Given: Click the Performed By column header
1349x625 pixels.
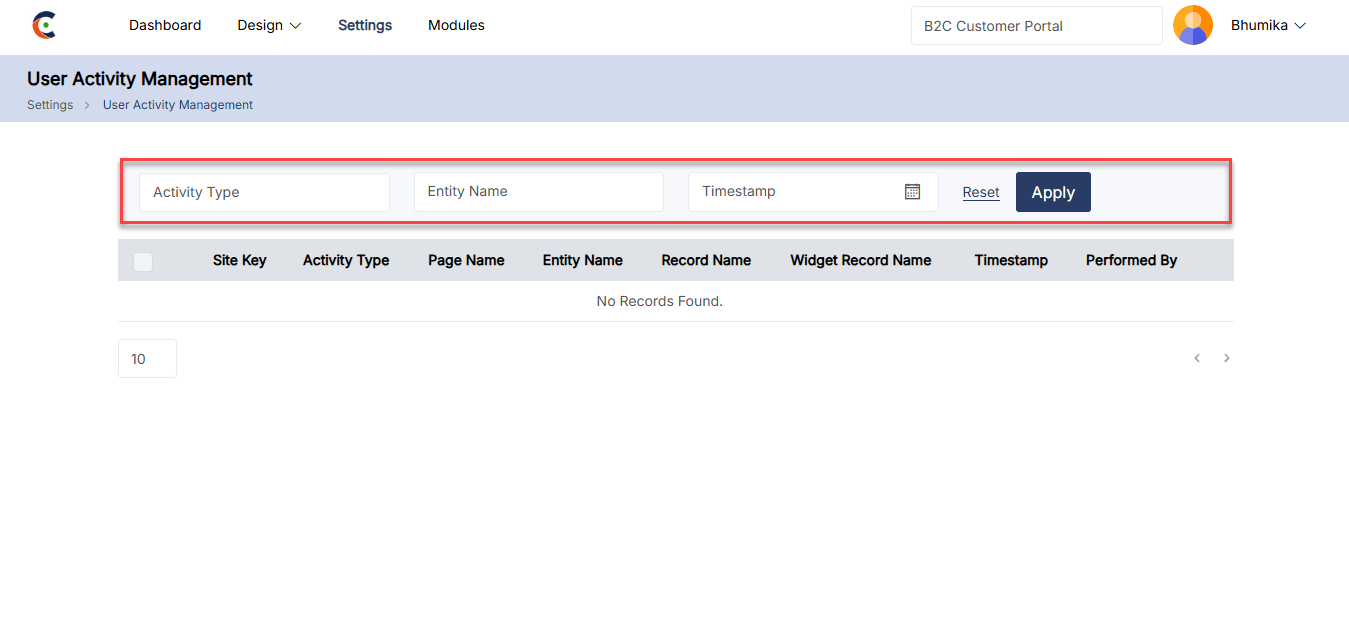Looking at the screenshot, I should click(x=1131, y=261).
